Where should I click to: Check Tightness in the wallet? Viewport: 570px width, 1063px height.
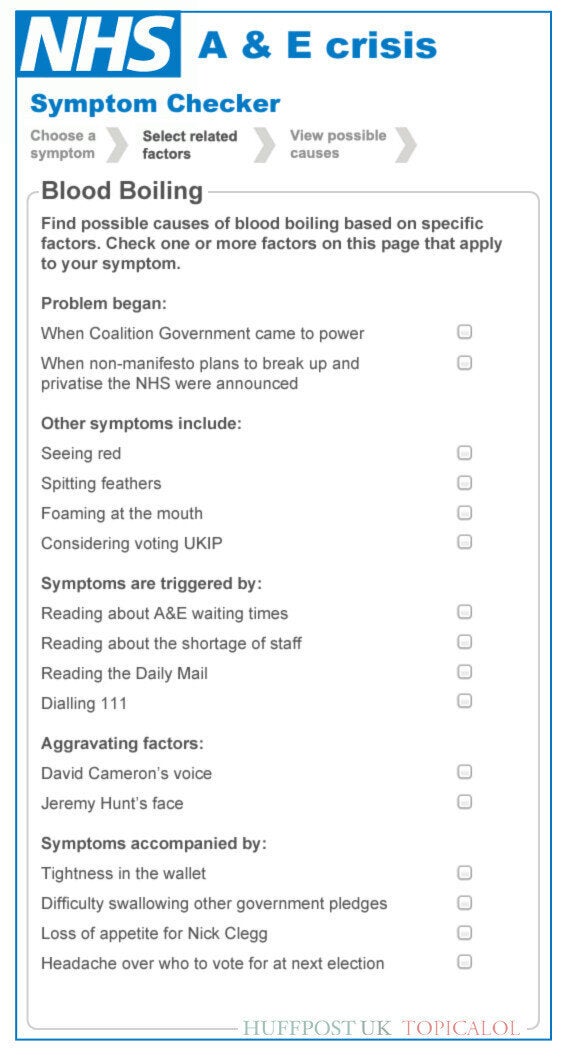(464, 873)
